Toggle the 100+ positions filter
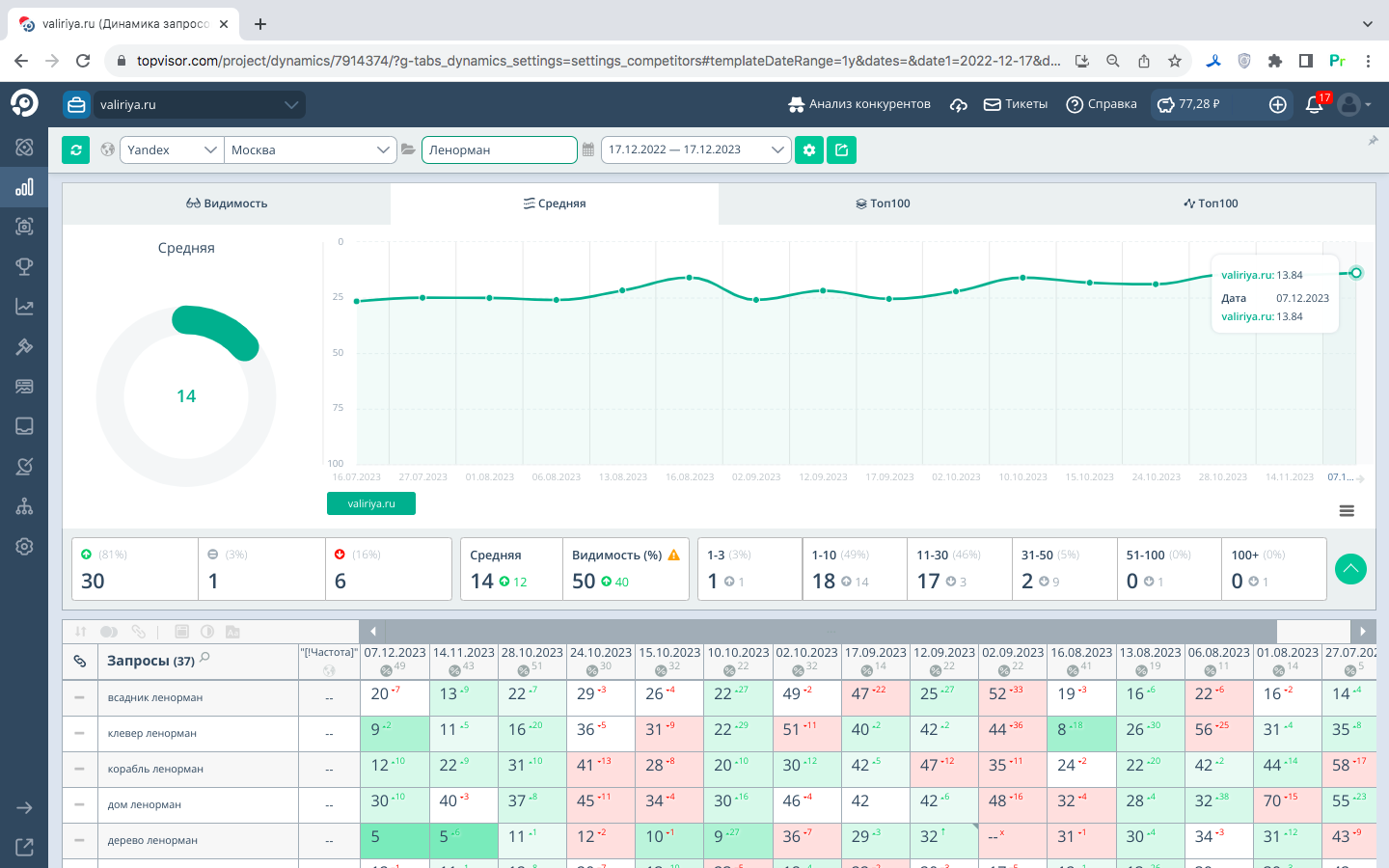Viewport: 1389px width, 868px height. [1274, 569]
